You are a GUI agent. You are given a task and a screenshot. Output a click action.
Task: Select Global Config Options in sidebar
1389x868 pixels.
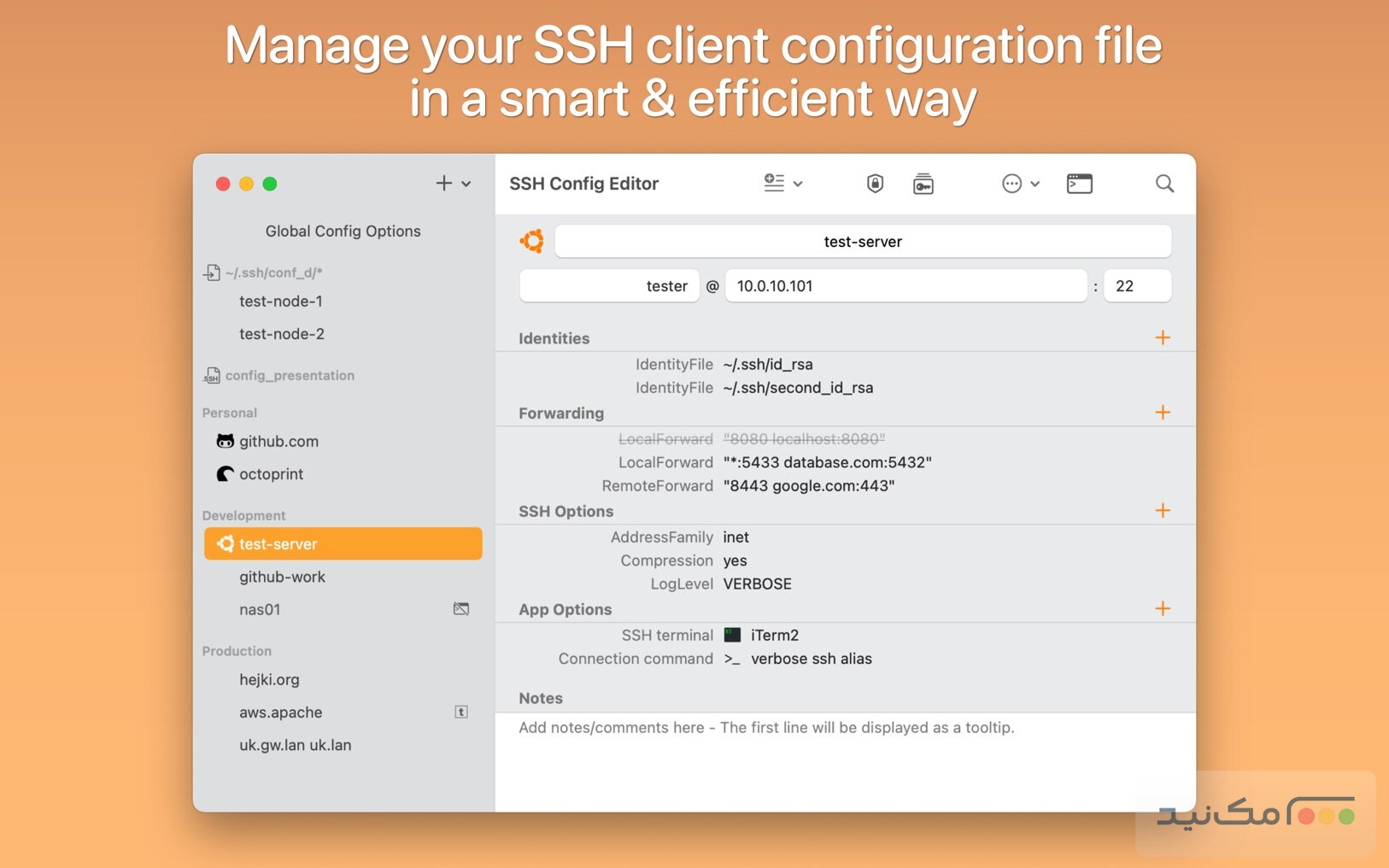(342, 231)
